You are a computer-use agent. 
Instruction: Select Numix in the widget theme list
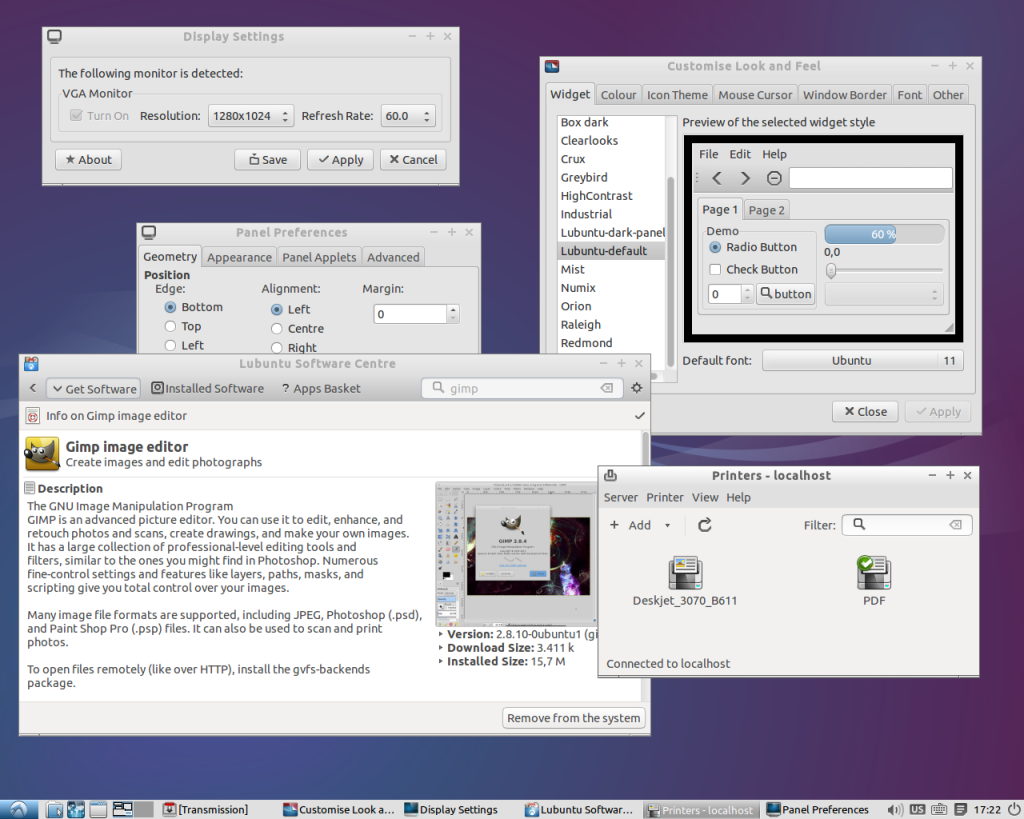[x=578, y=288]
